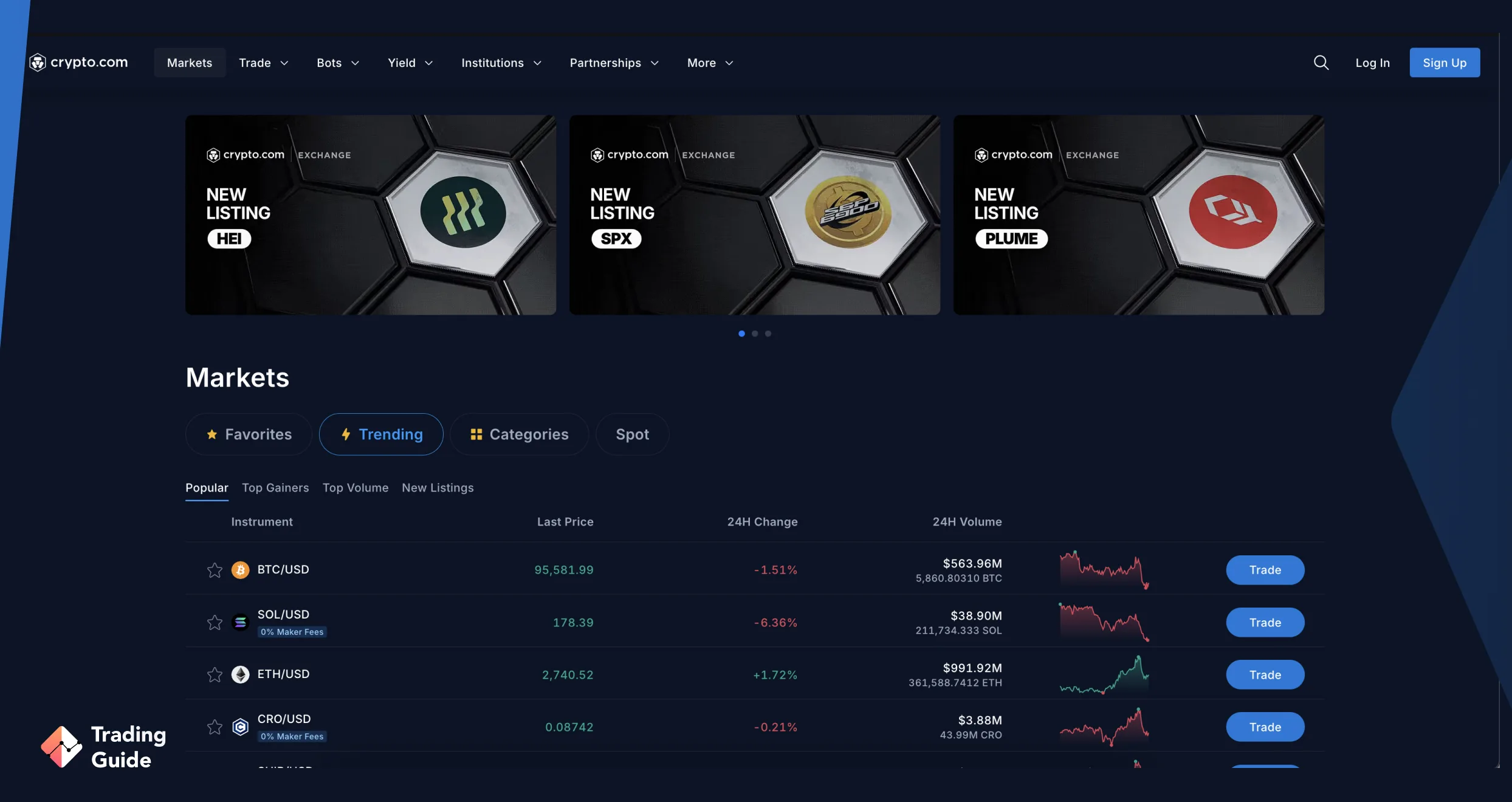Click the search magnifier icon
The height and width of the screenshot is (802, 1512).
pos(1321,62)
